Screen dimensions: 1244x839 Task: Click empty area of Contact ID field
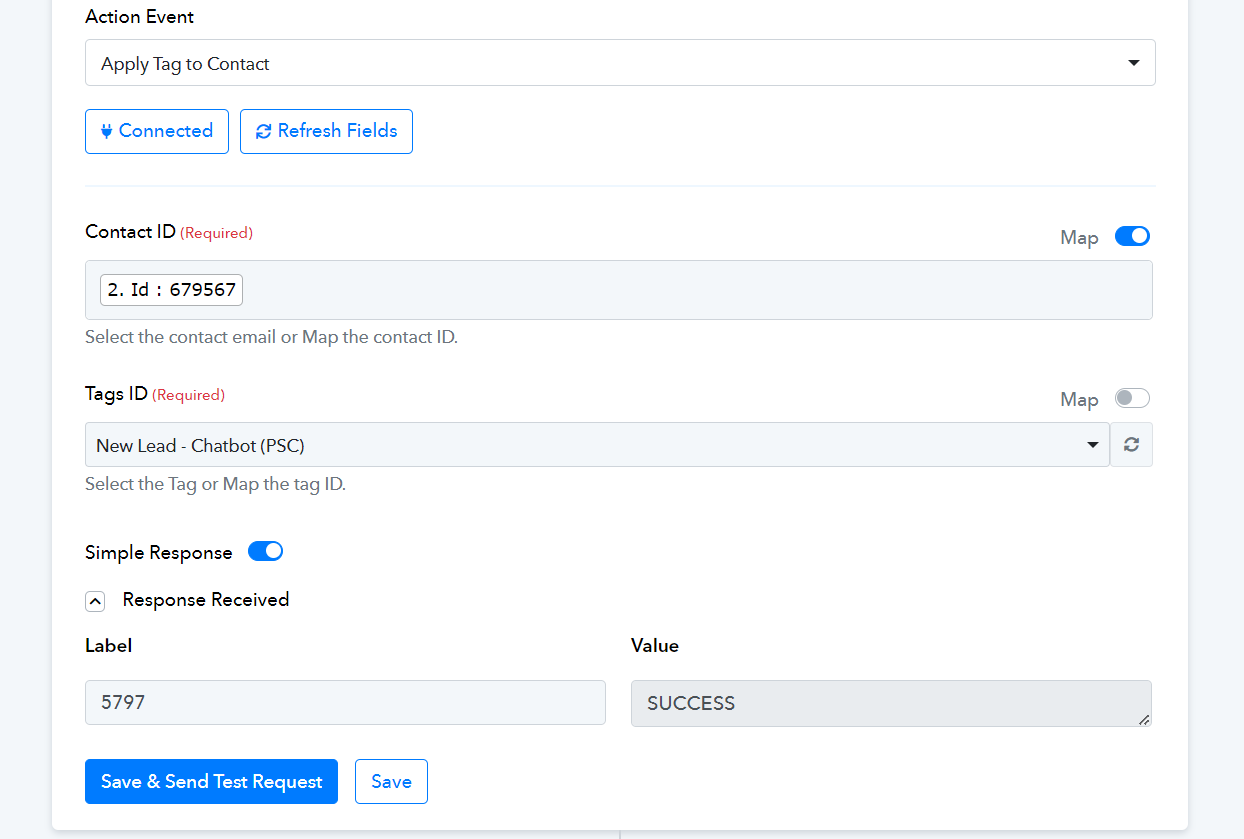tap(700, 290)
